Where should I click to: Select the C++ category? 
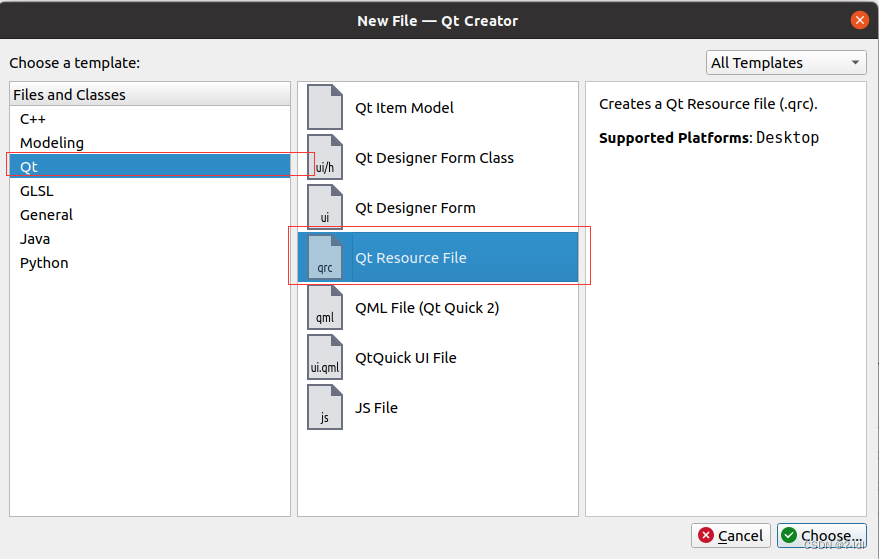[x=150, y=119]
